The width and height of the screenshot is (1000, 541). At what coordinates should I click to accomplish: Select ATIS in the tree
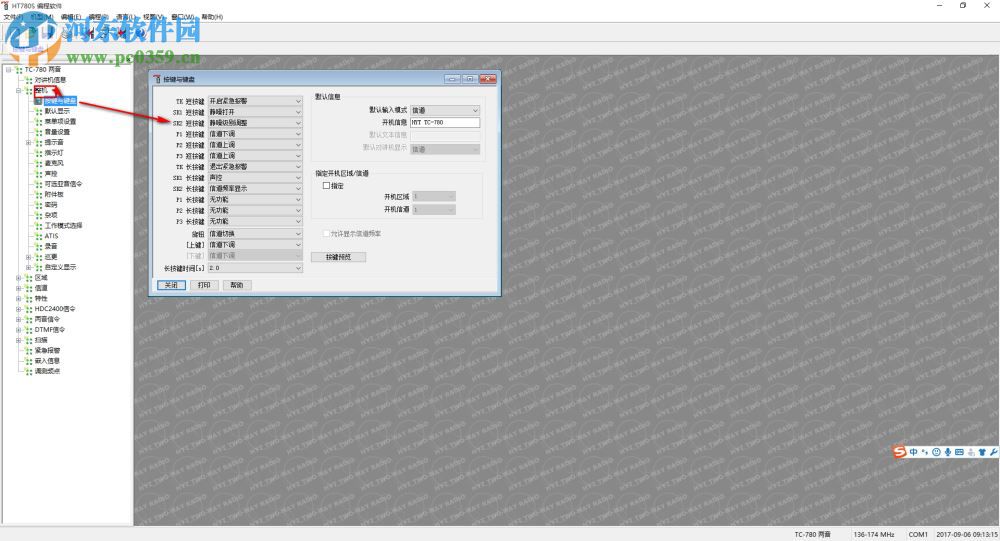point(51,236)
